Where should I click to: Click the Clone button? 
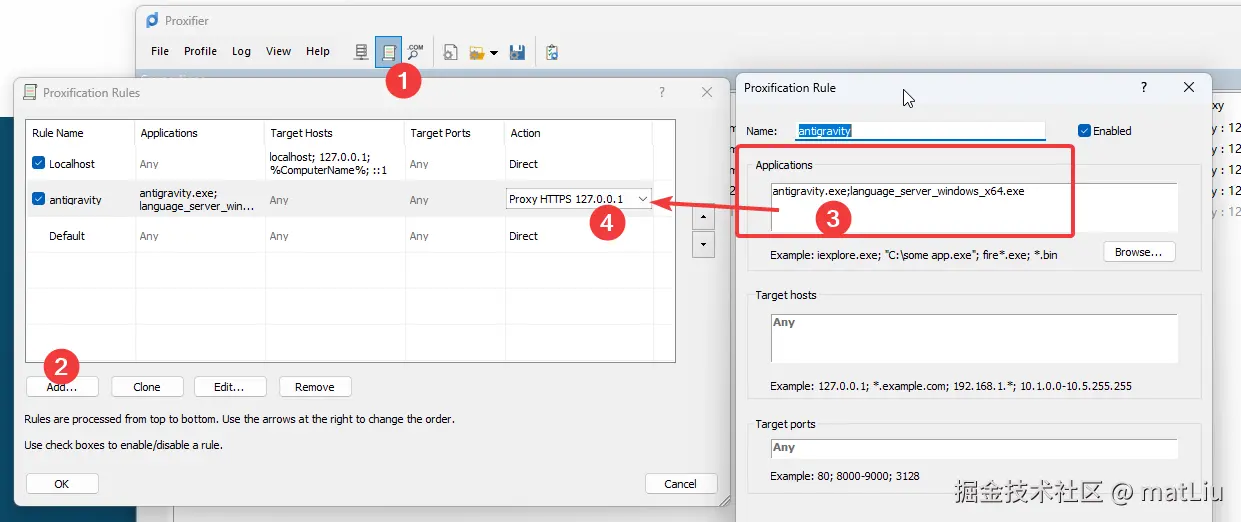147,386
